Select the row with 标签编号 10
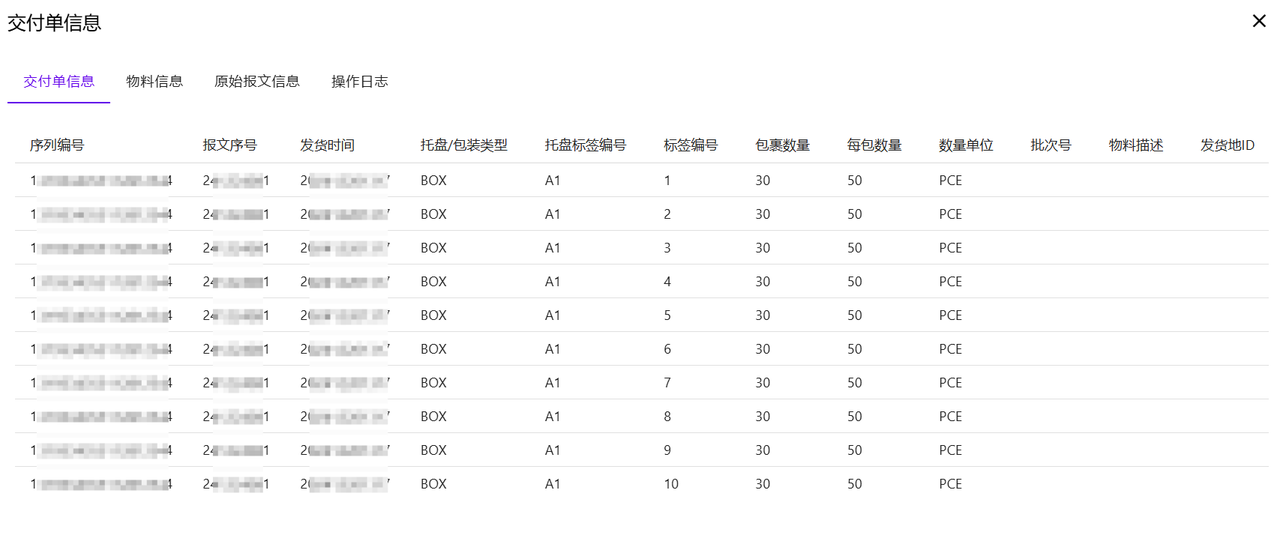This screenshot has height=547, width=1280. coord(671,484)
